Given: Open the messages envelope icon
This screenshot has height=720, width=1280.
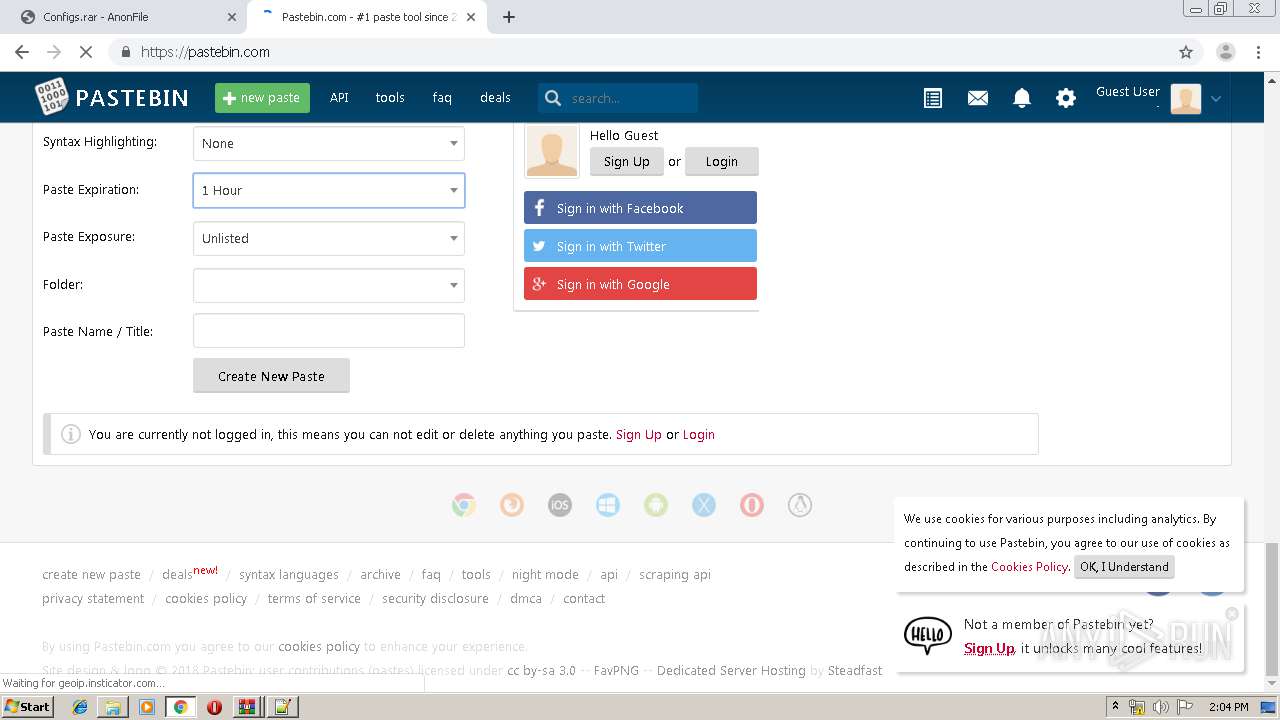Looking at the screenshot, I should [x=978, y=98].
